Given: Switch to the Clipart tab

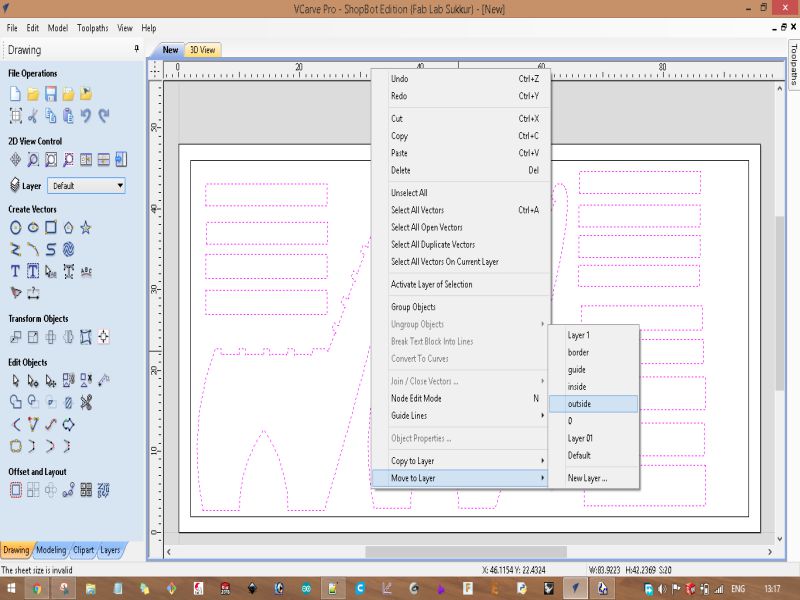Looking at the screenshot, I should (x=83, y=550).
